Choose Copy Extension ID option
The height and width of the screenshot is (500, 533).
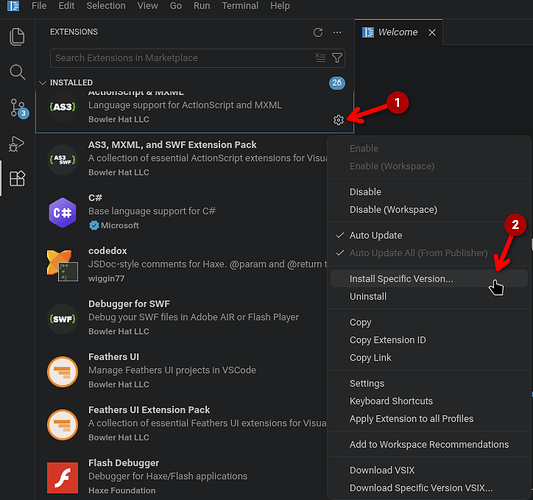(388, 340)
